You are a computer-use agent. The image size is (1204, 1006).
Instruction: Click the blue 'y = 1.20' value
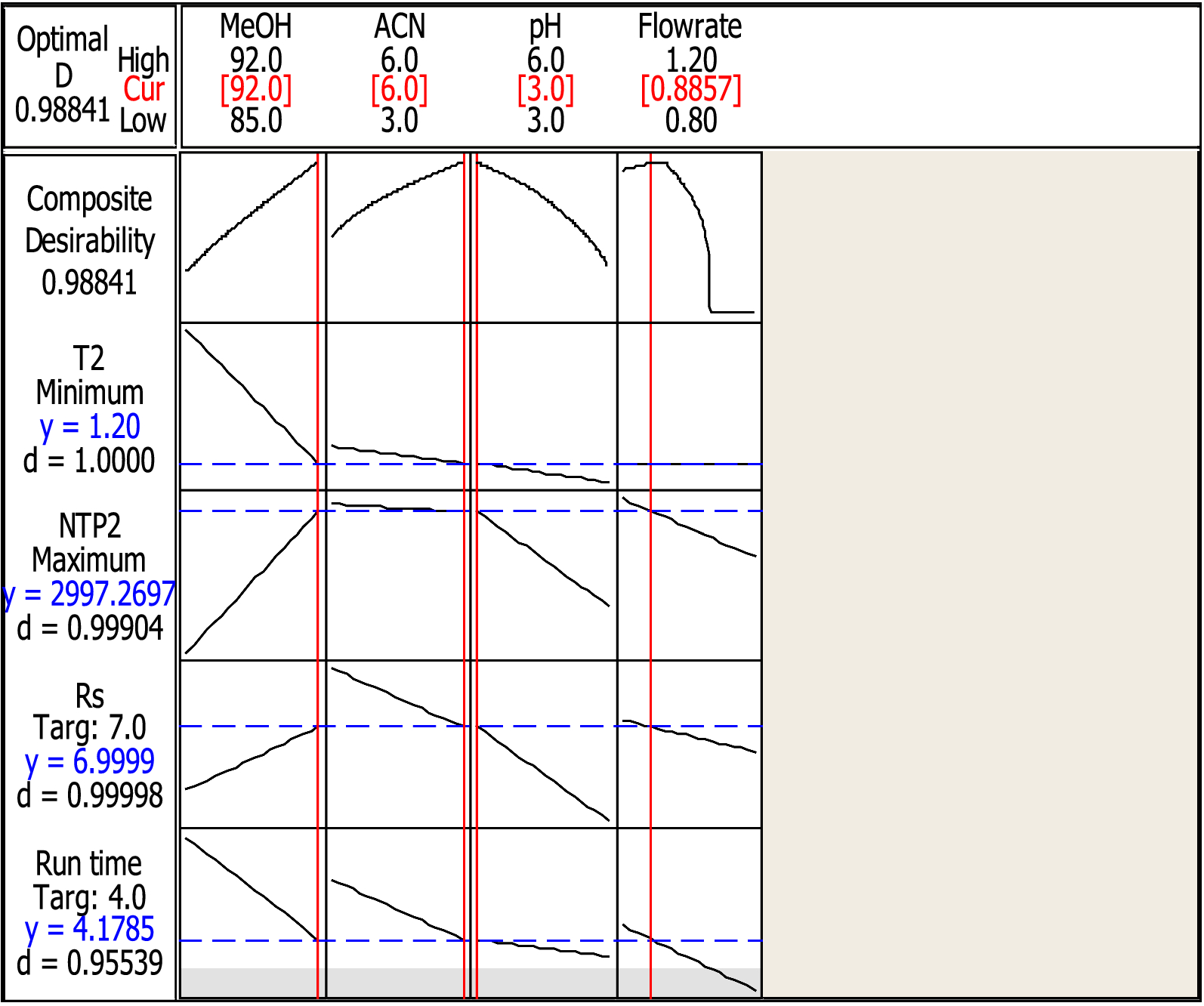[x=90, y=427]
